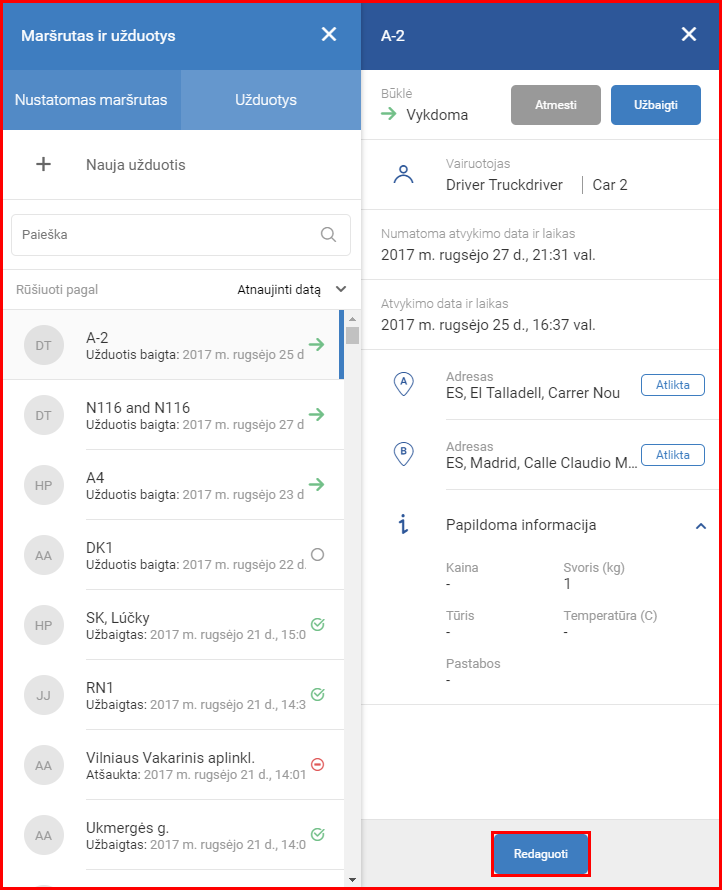Switch to the Nustatomas maršrutas tab
This screenshot has width=722, height=890.
pyautogui.click(x=91, y=100)
